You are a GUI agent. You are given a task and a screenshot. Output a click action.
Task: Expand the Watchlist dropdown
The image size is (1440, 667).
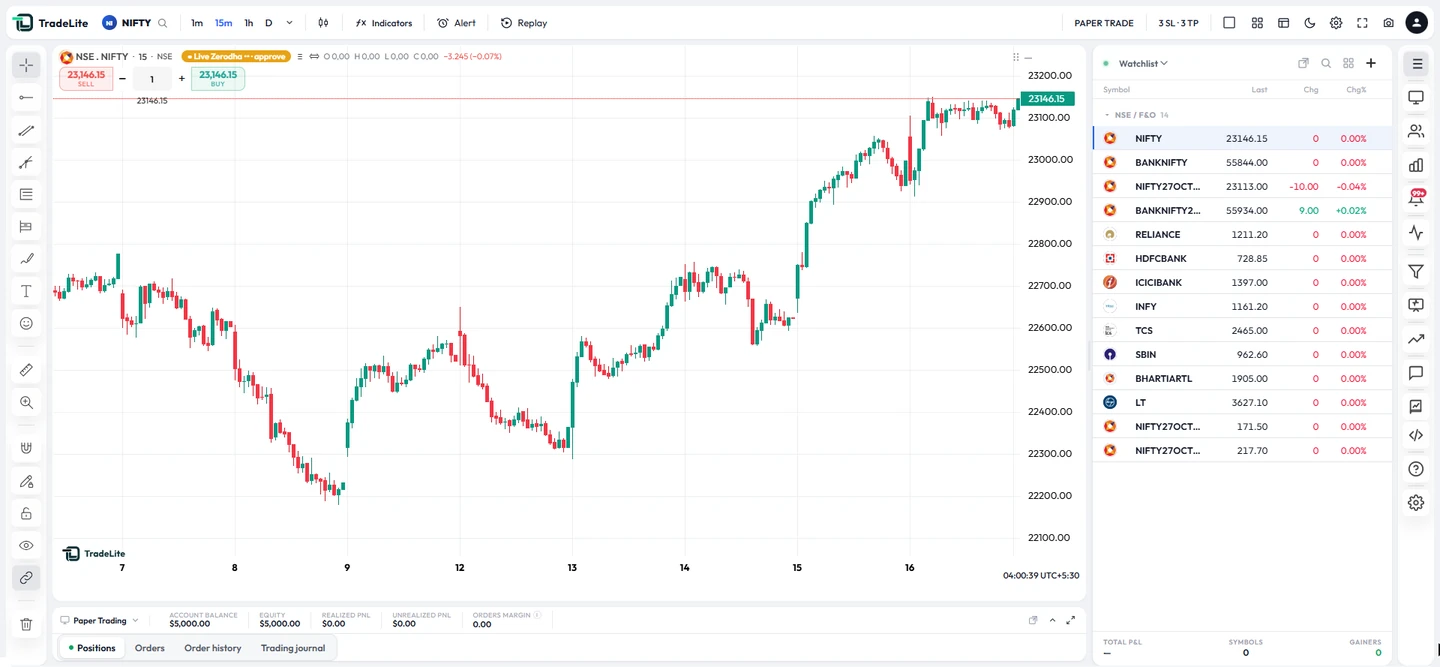(1143, 63)
